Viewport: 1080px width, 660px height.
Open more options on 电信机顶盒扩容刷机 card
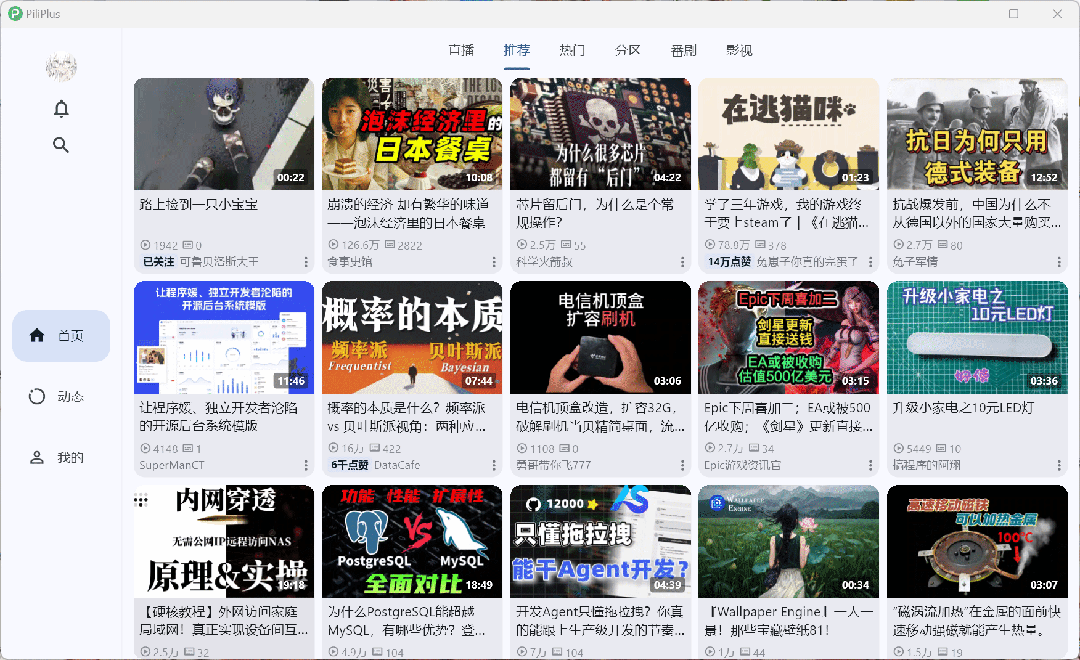point(682,467)
